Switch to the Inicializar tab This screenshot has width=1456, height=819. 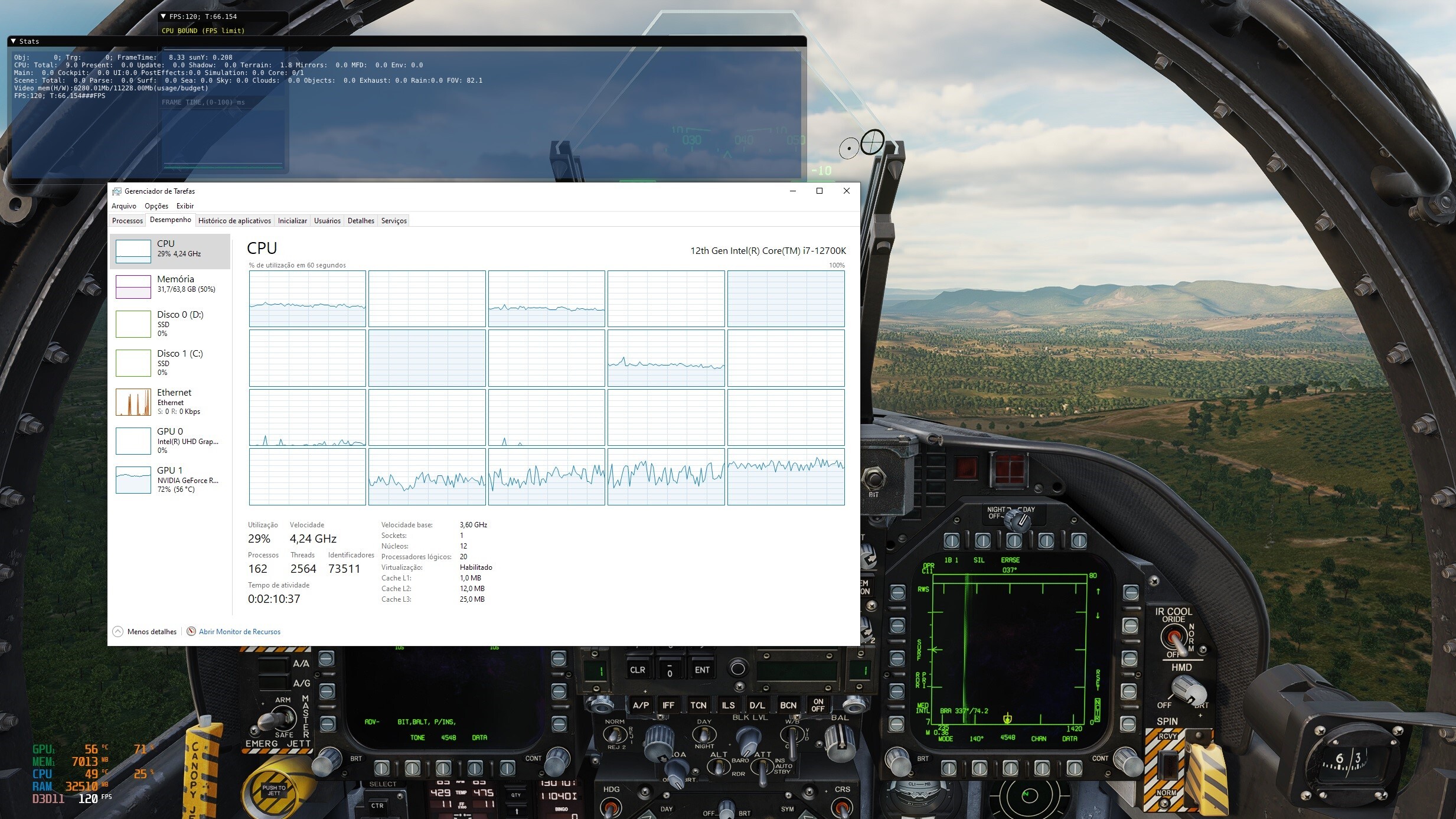coord(292,221)
